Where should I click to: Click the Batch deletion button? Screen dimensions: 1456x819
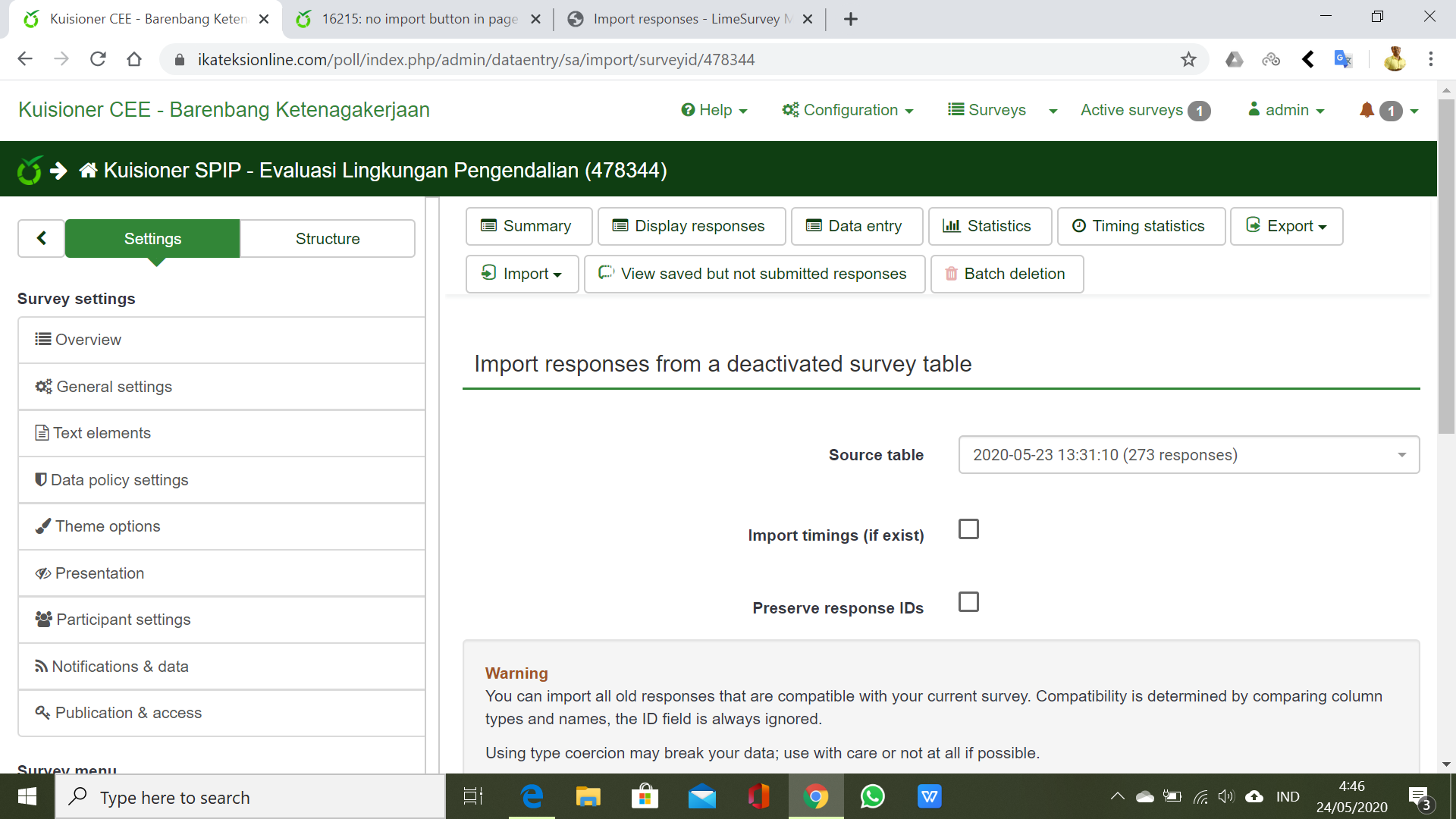pyautogui.click(x=1006, y=274)
